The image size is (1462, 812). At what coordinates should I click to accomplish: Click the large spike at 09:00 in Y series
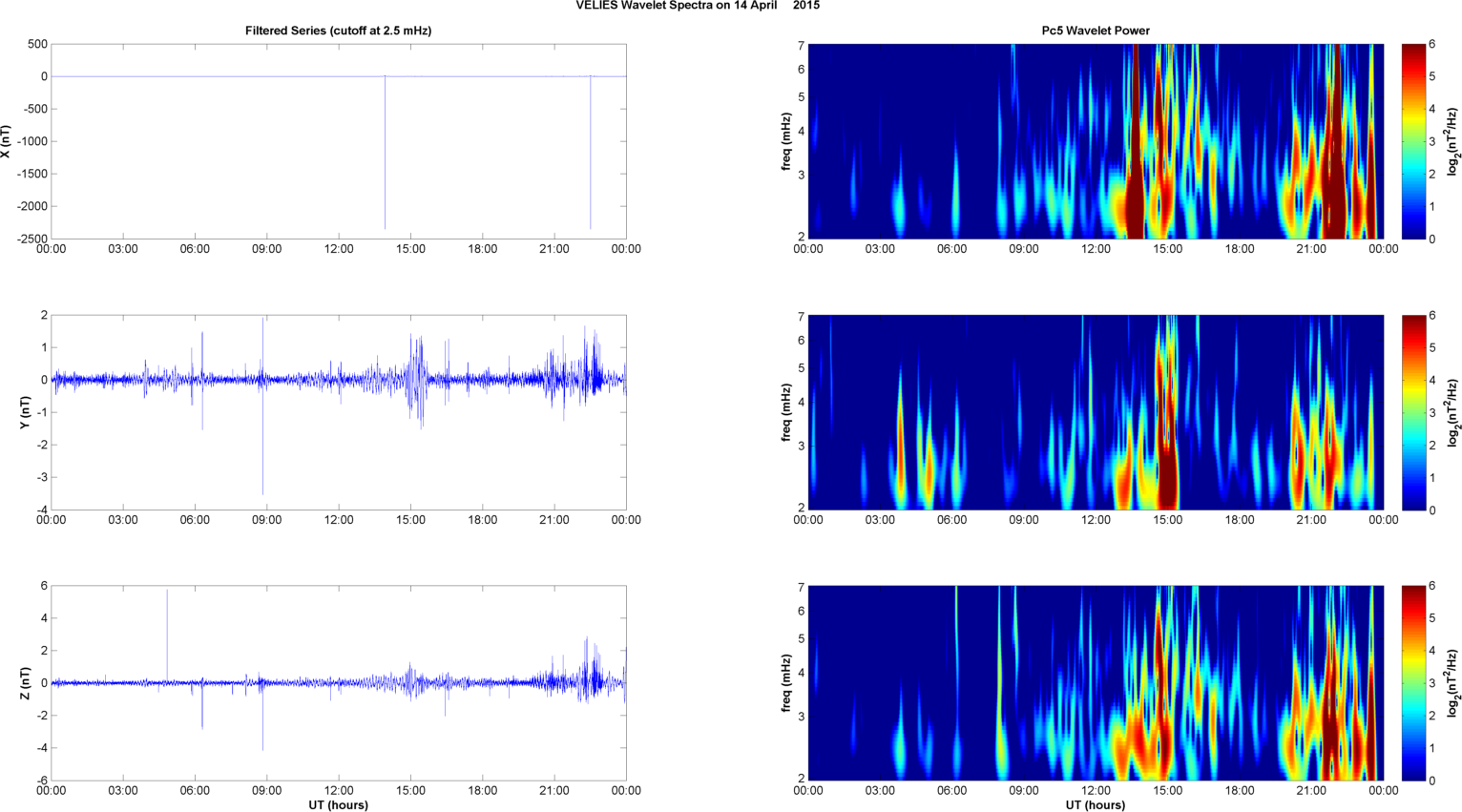pyautogui.click(x=263, y=406)
